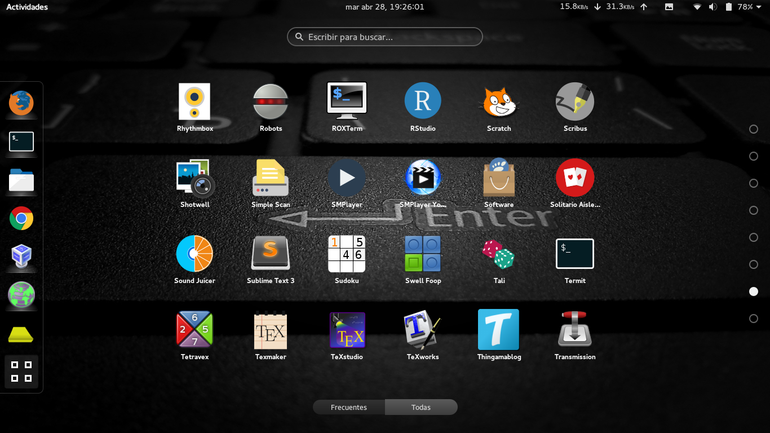770x433 pixels.
Task: Jump to second app page via indicator dot
Action: tap(753, 156)
